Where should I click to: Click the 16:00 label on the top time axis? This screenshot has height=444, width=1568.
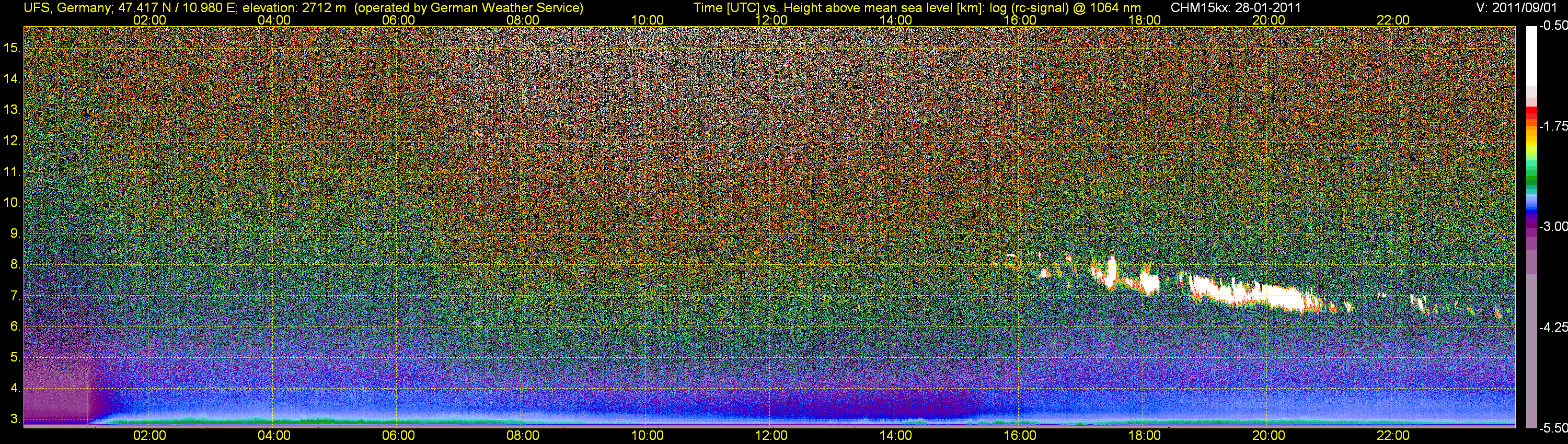click(1020, 20)
